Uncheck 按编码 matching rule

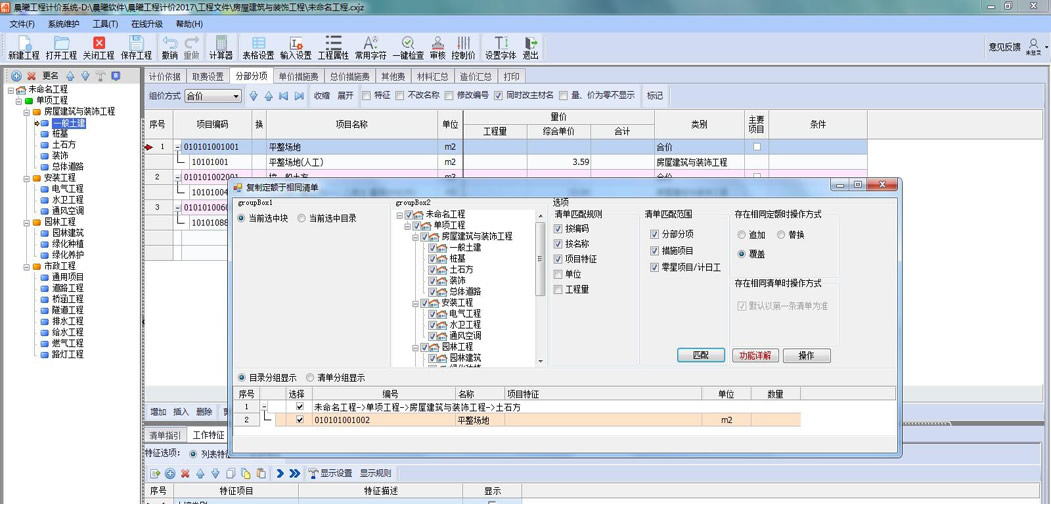pyautogui.click(x=558, y=229)
